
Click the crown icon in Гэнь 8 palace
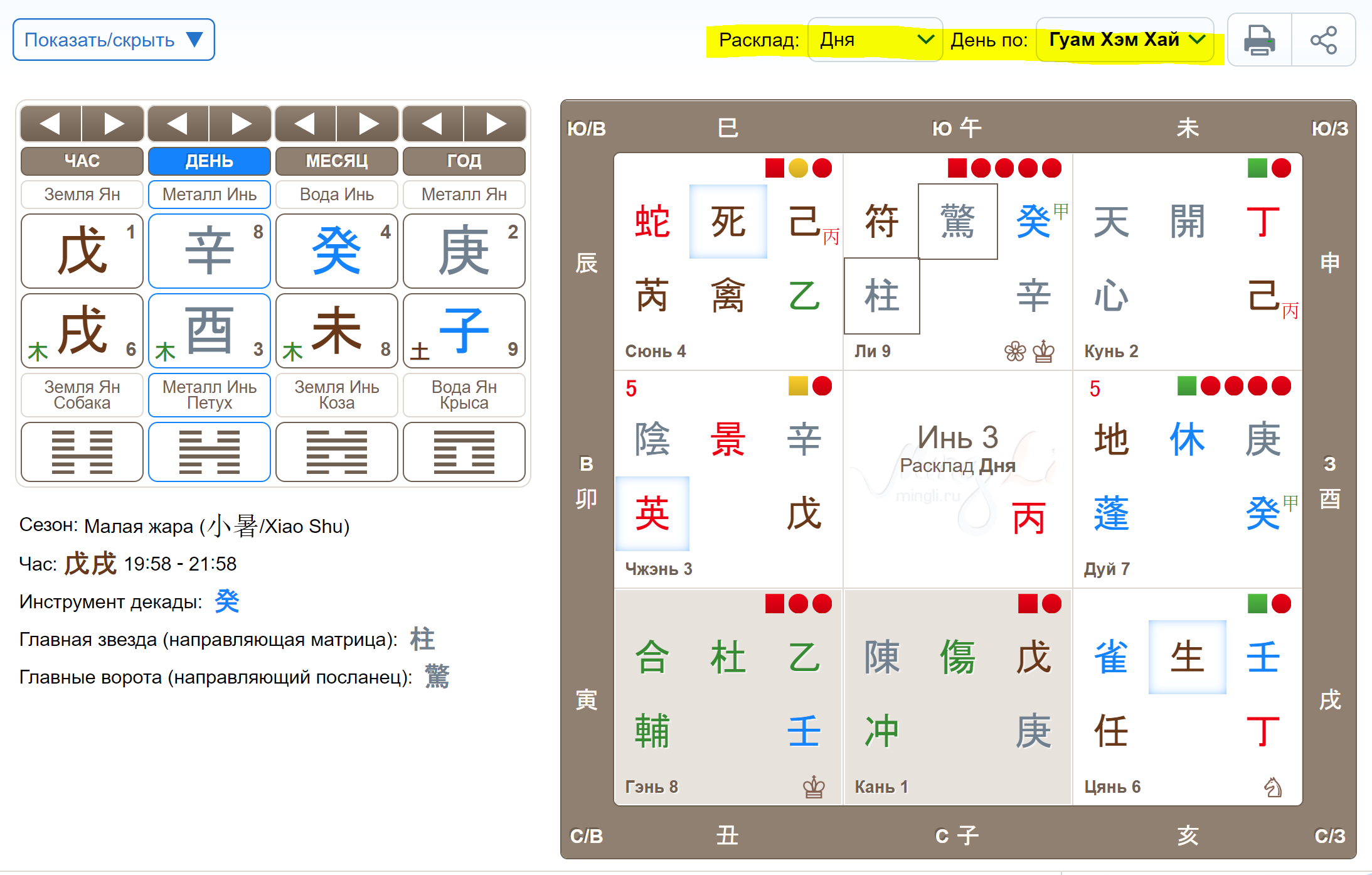pos(814,786)
